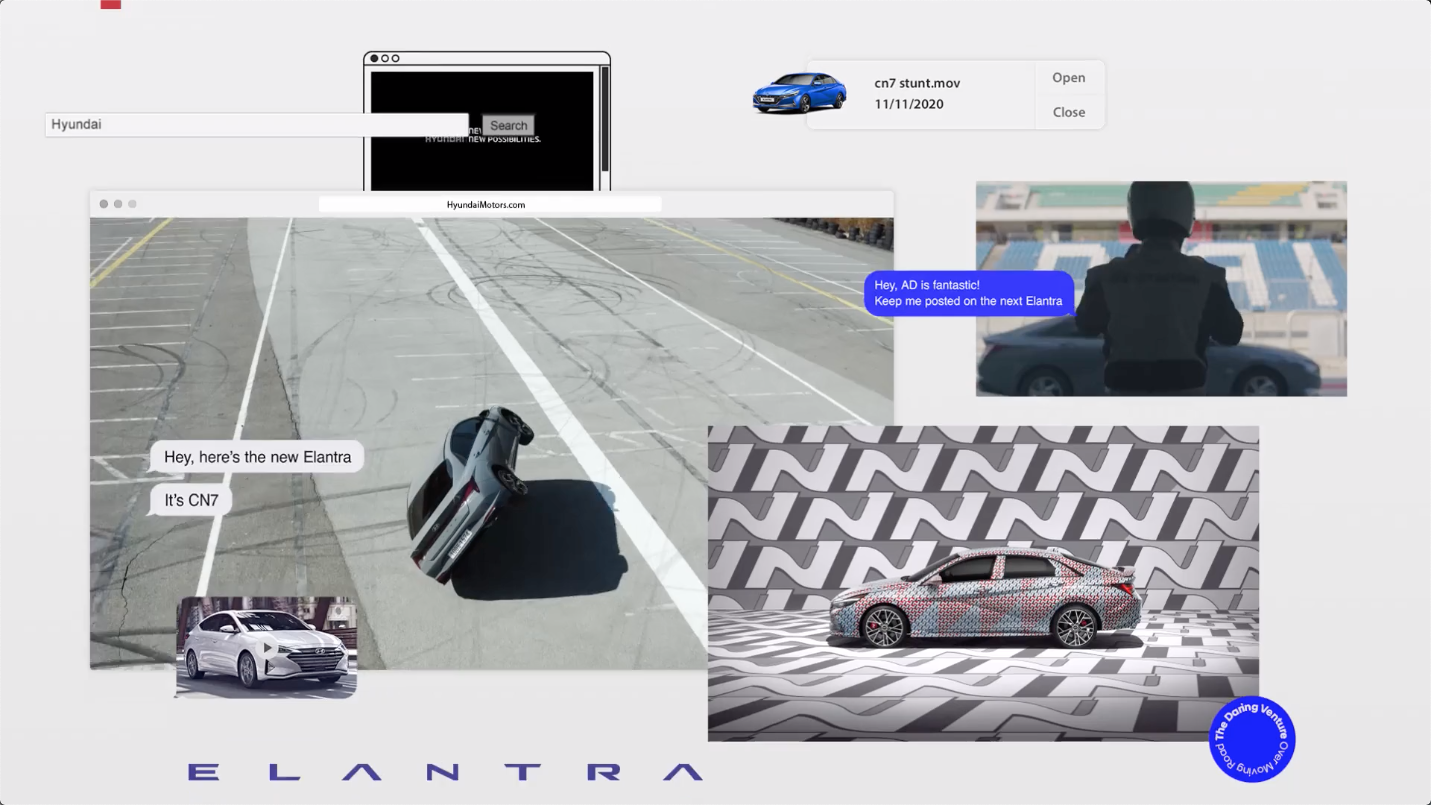Click the Search button beside Hyundai field
The height and width of the screenshot is (805, 1431).
click(508, 126)
